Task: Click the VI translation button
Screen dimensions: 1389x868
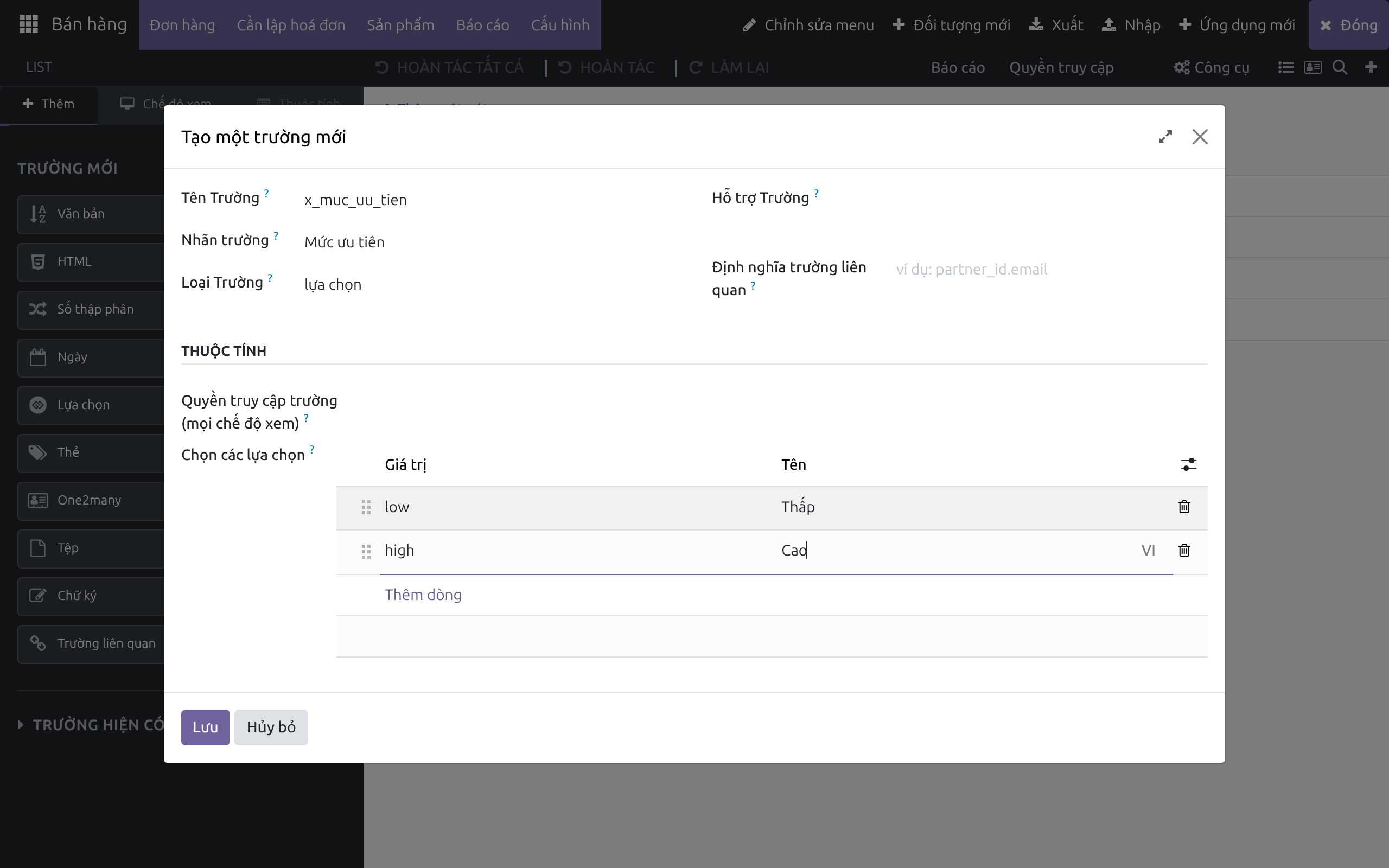Action: tap(1148, 551)
